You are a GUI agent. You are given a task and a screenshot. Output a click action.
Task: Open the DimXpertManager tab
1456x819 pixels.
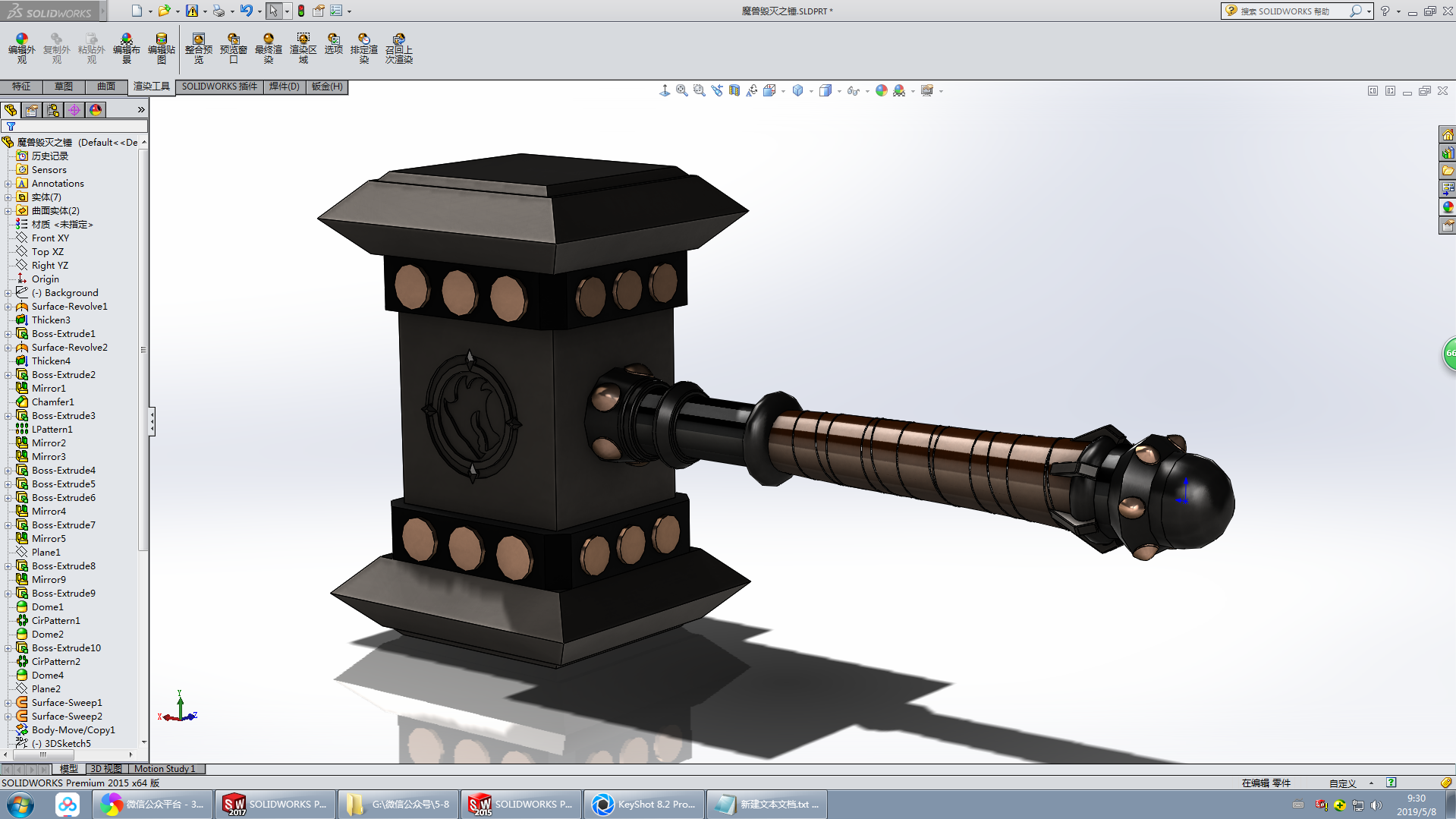click(x=74, y=110)
